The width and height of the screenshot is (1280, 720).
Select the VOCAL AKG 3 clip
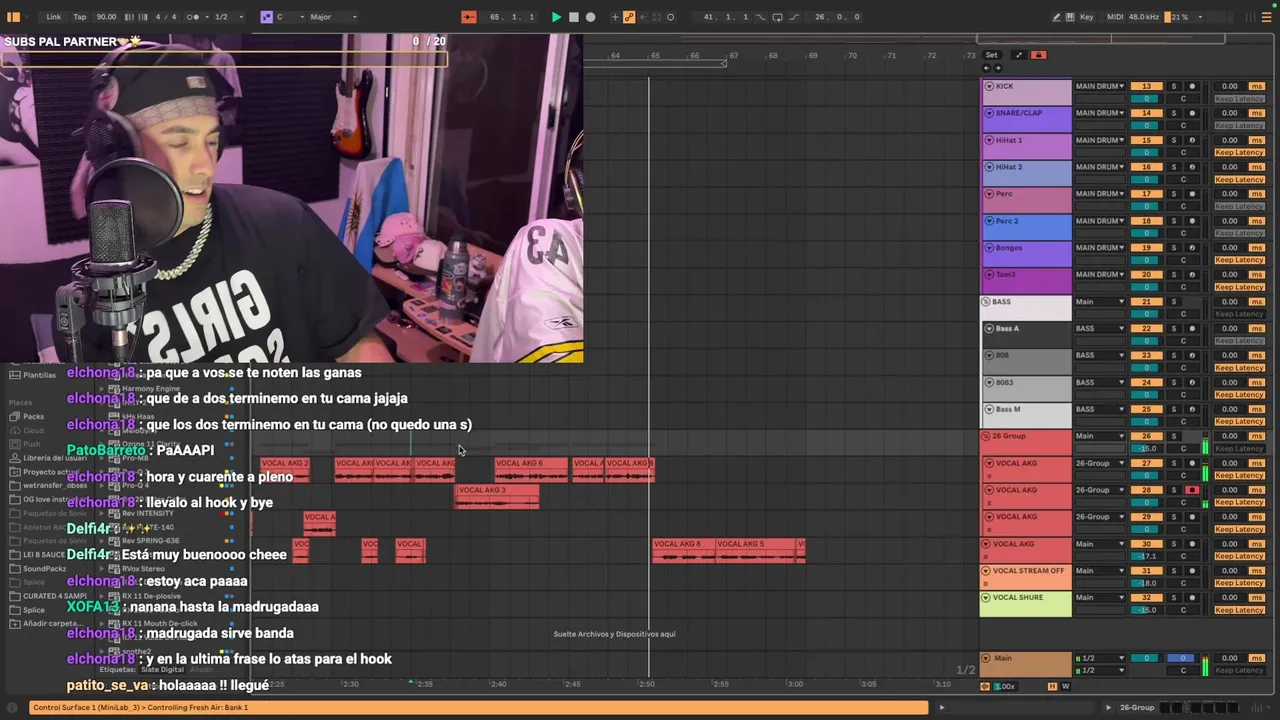tap(497, 497)
